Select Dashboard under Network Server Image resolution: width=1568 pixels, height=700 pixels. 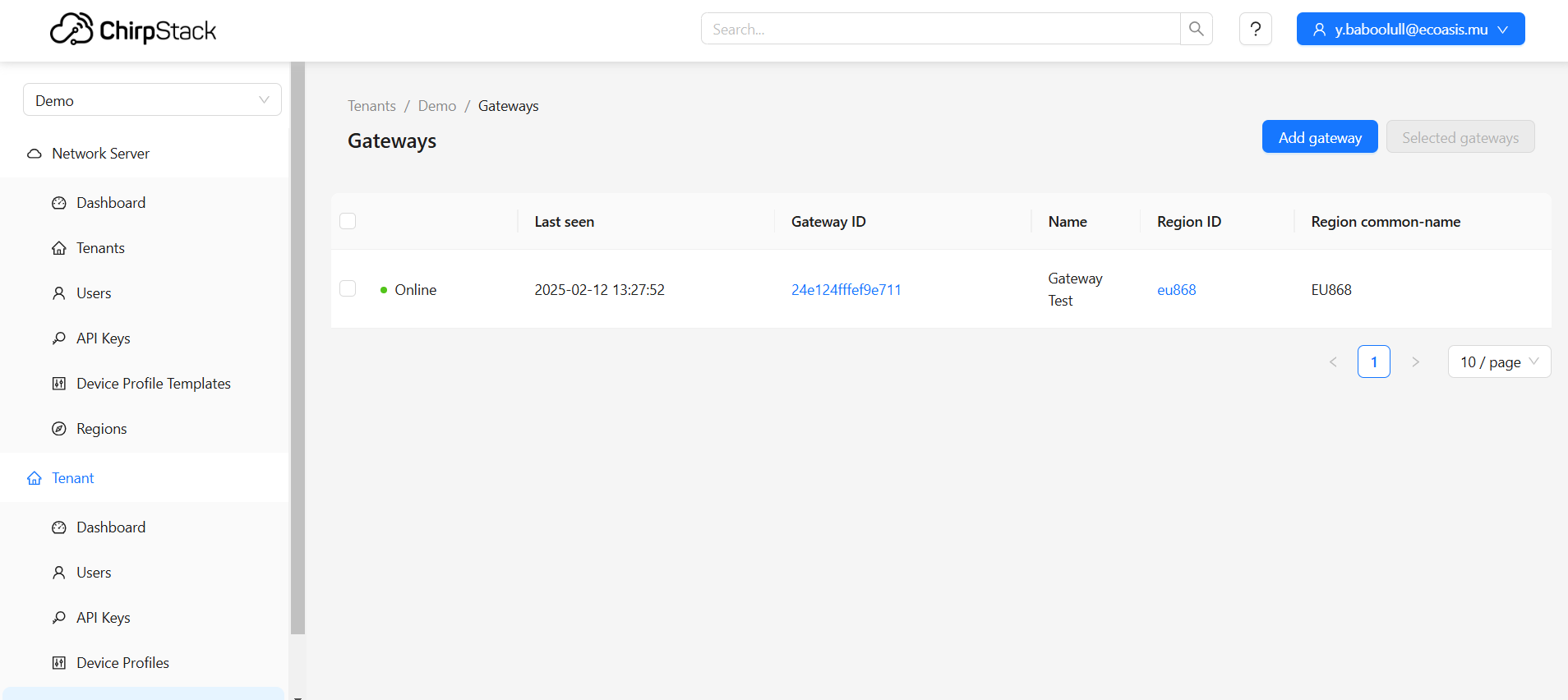pyautogui.click(x=111, y=203)
